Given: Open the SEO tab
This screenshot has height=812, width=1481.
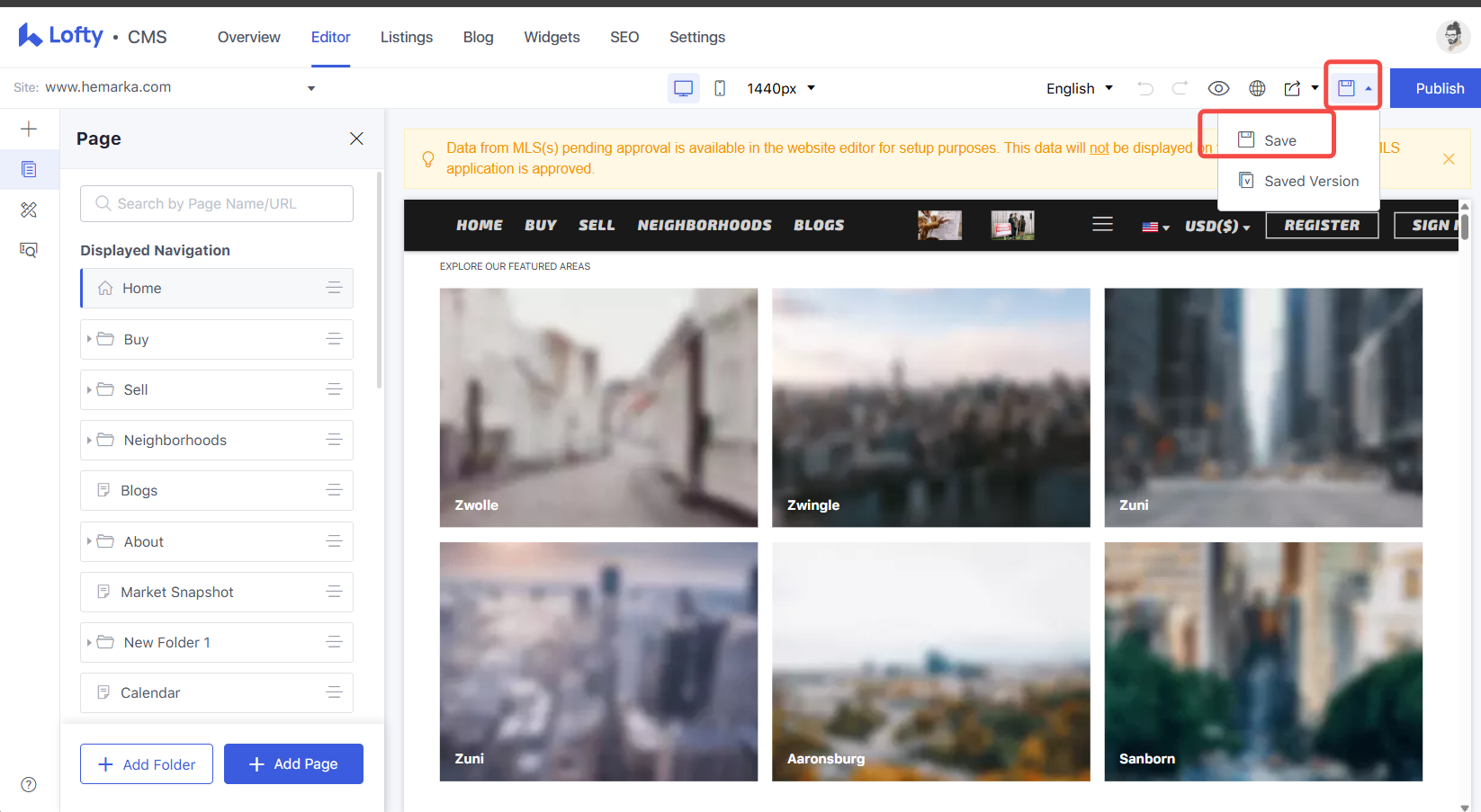Looking at the screenshot, I should coord(624,37).
